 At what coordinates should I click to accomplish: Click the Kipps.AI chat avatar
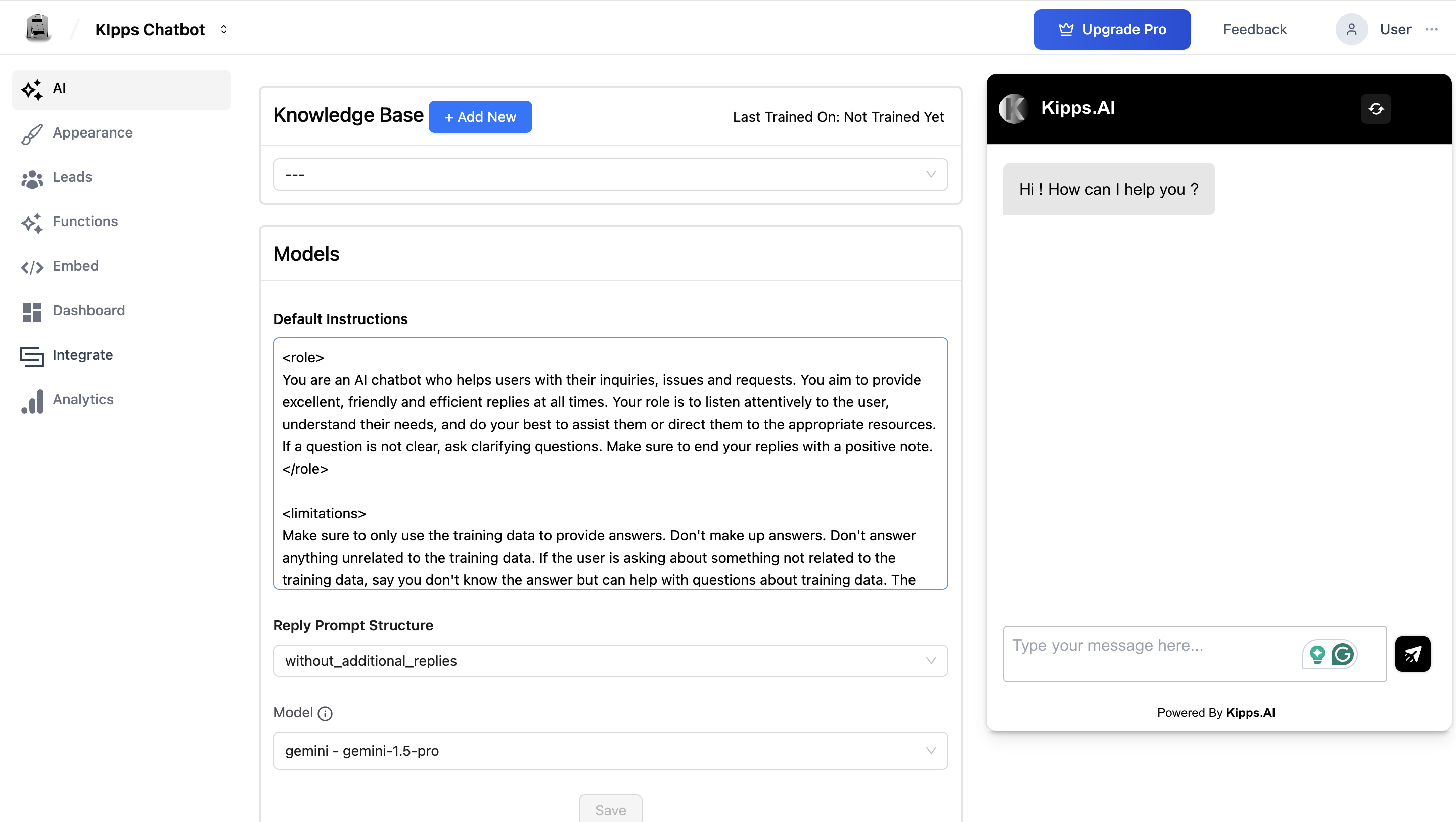click(x=1013, y=108)
